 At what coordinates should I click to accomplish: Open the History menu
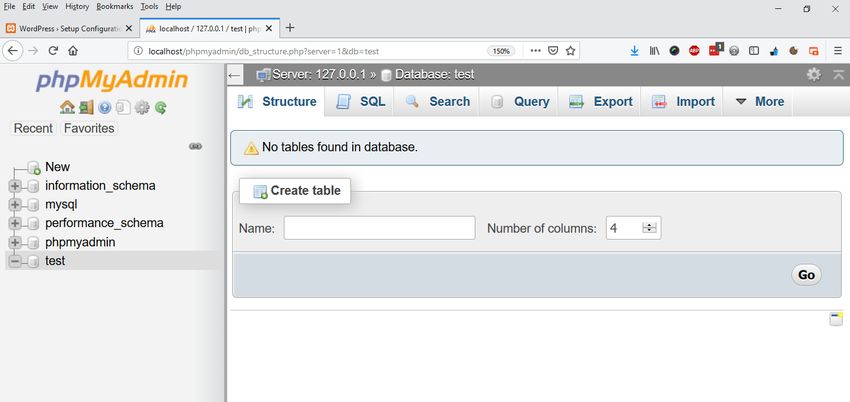pos(76,7)
